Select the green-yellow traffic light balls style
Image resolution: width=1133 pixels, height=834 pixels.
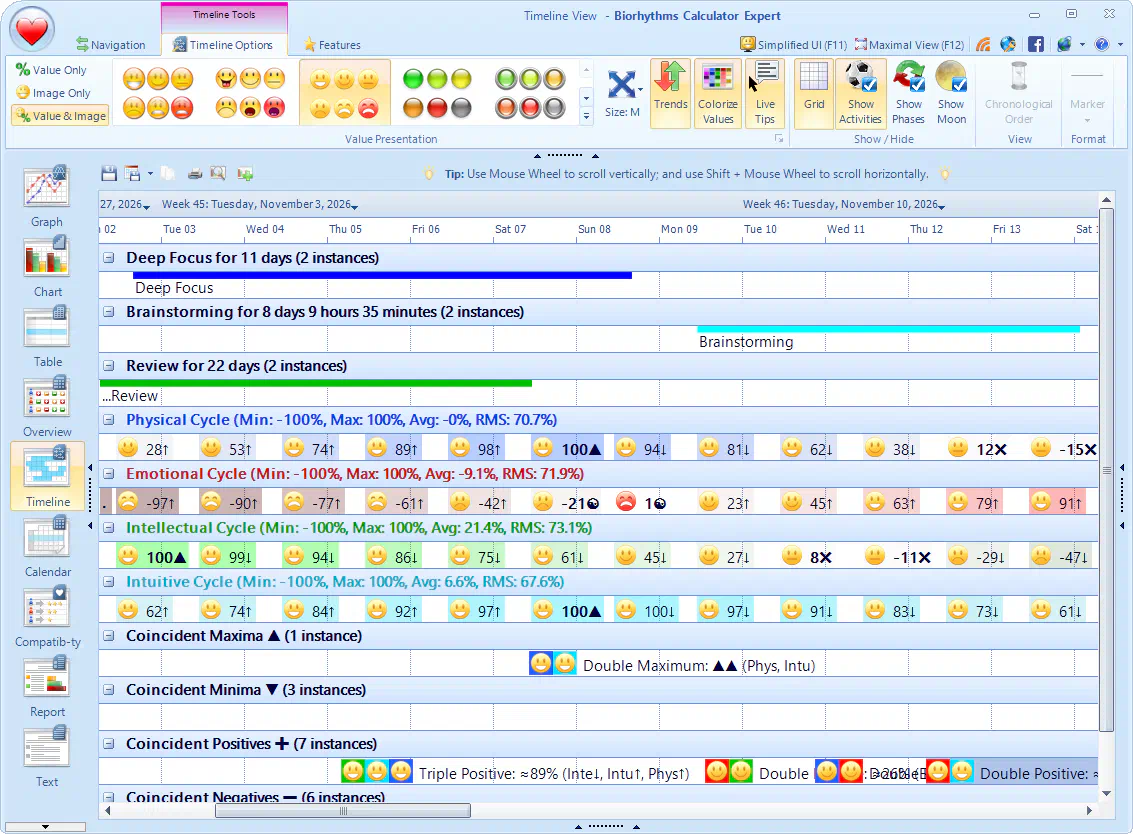click(x=436, y=93)
